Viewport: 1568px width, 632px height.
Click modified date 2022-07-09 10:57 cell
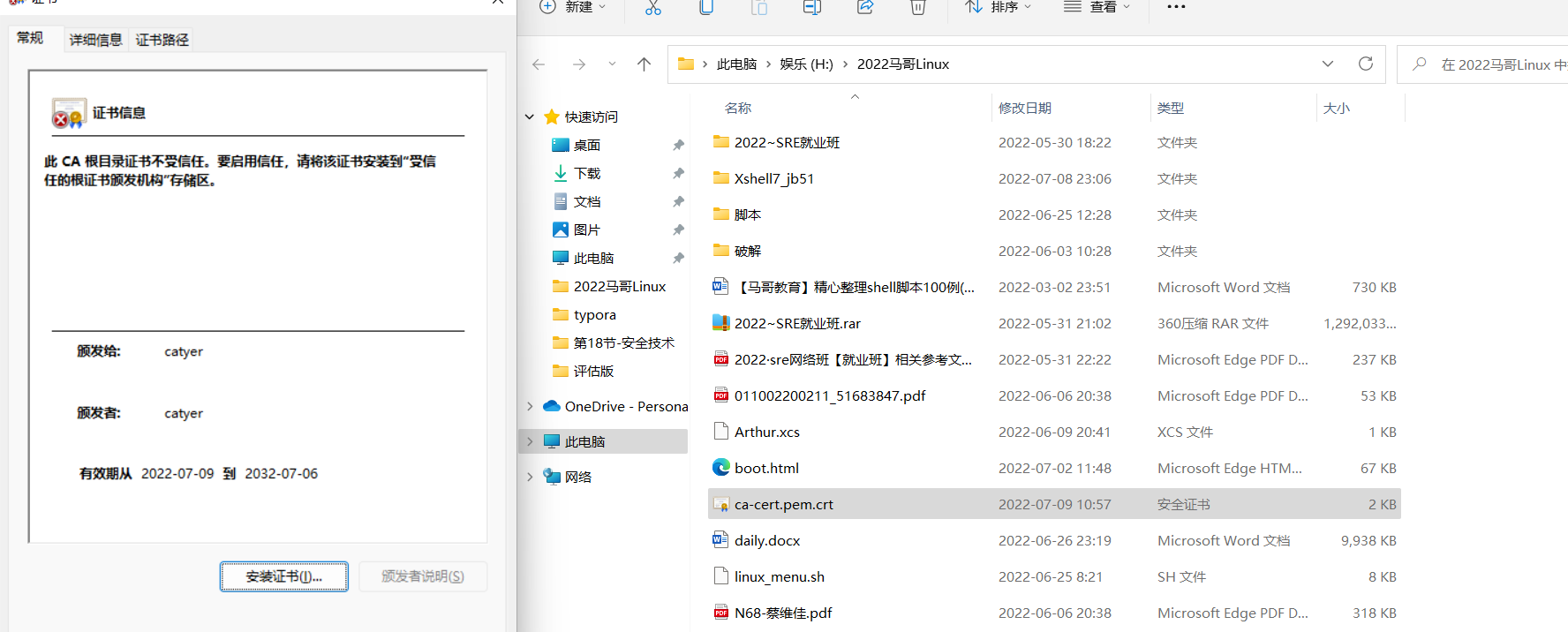1054,504
